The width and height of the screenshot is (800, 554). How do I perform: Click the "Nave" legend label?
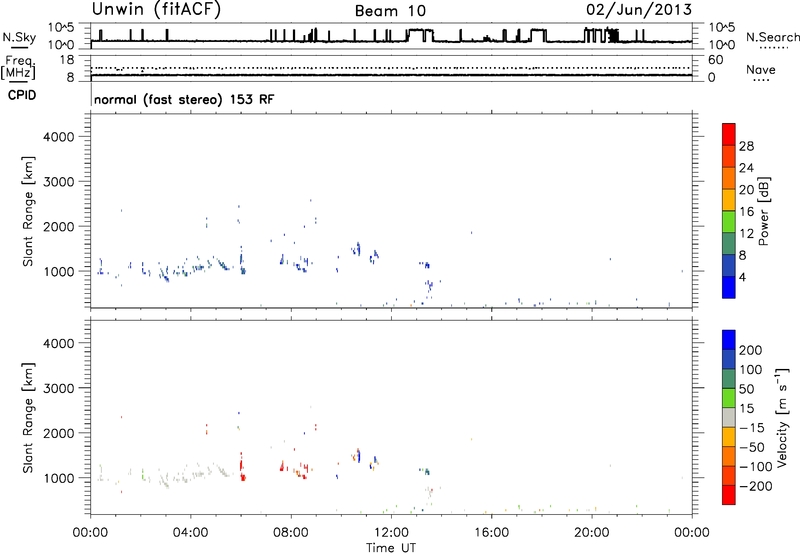pos(761,70)
